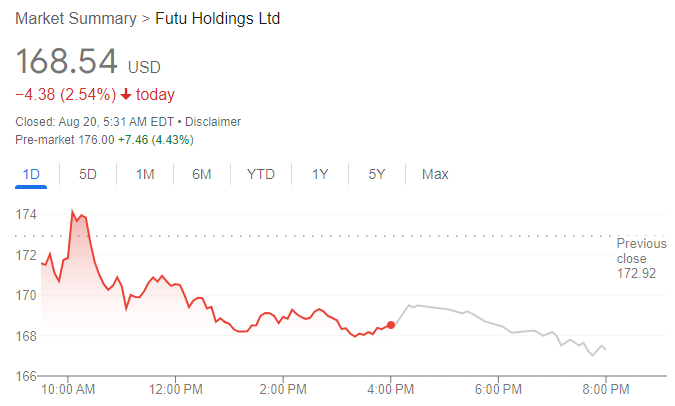
Task: Click the red down arrow next to today
Action: click(x=126, y=94)
